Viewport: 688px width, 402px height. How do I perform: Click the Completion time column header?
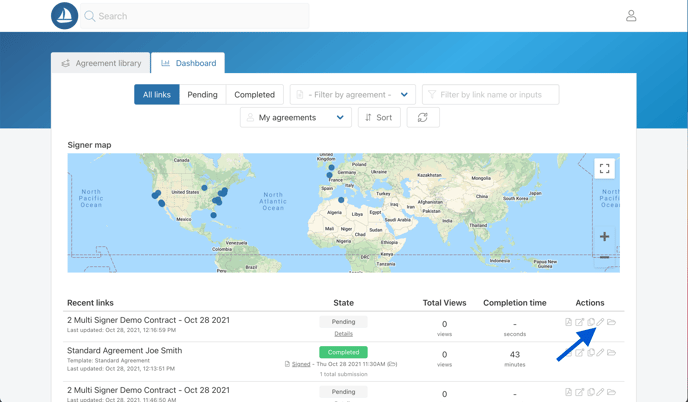tap(515, 303)
